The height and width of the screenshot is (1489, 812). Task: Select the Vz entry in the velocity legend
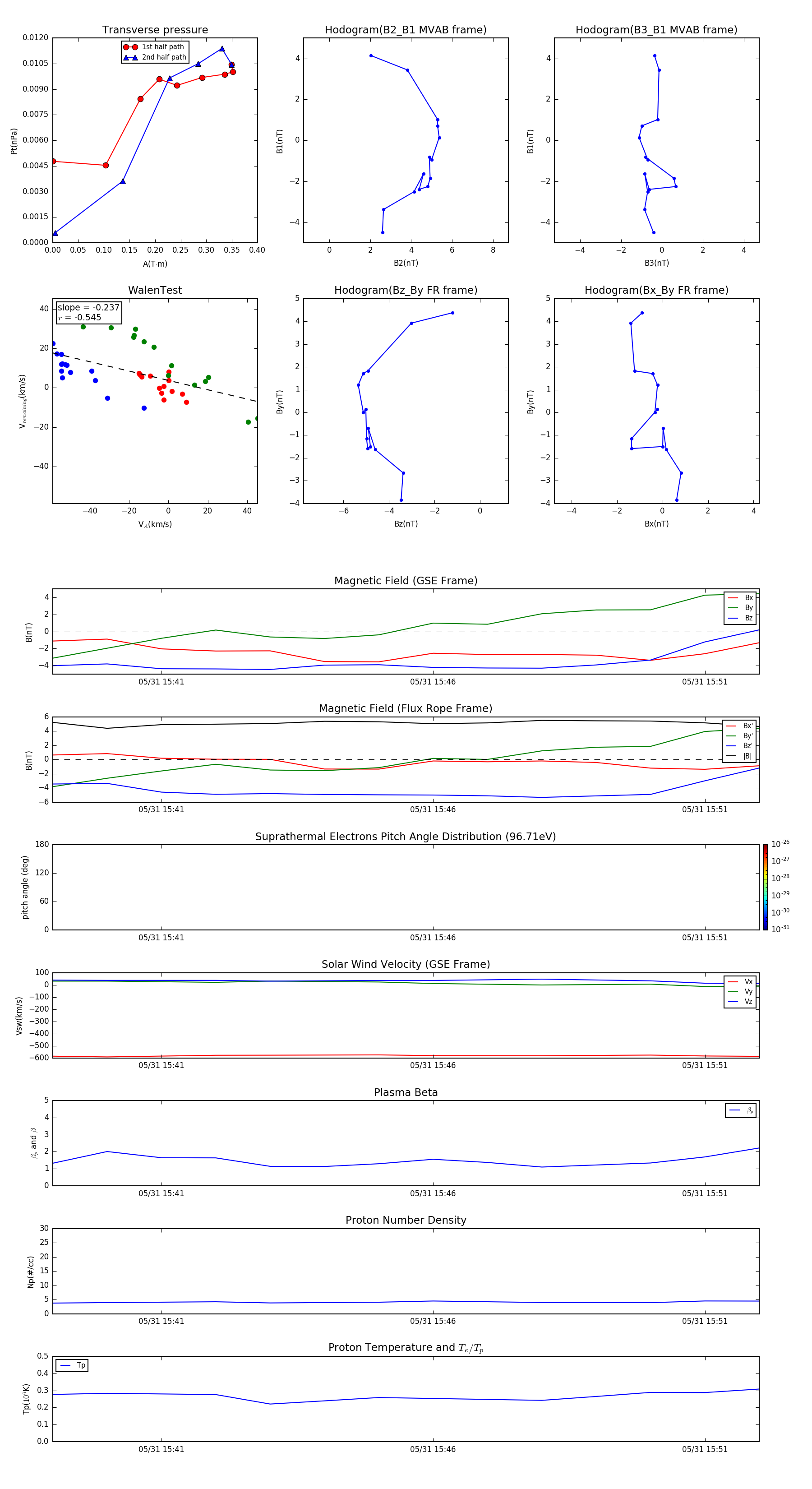point(740,1002)
